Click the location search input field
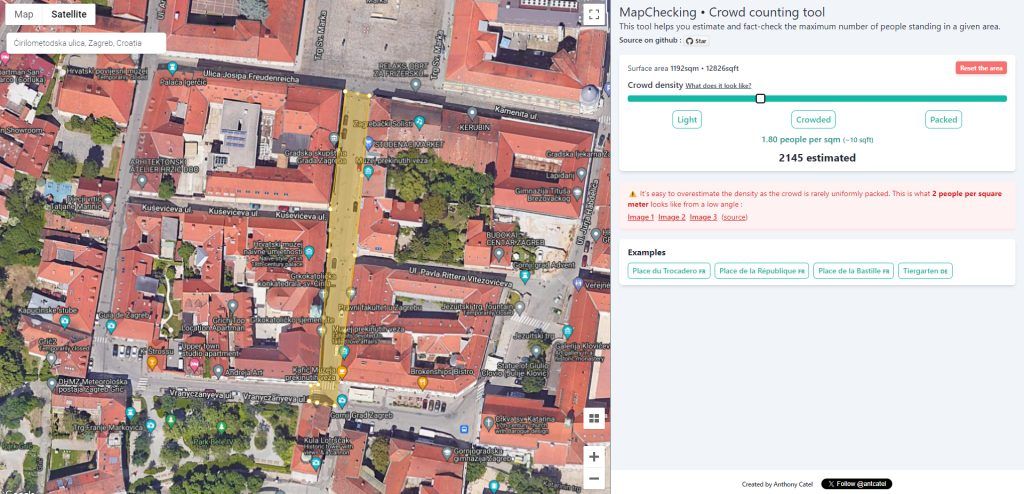The width and height of the screenshot is (1024, 494). pos(85,43)
